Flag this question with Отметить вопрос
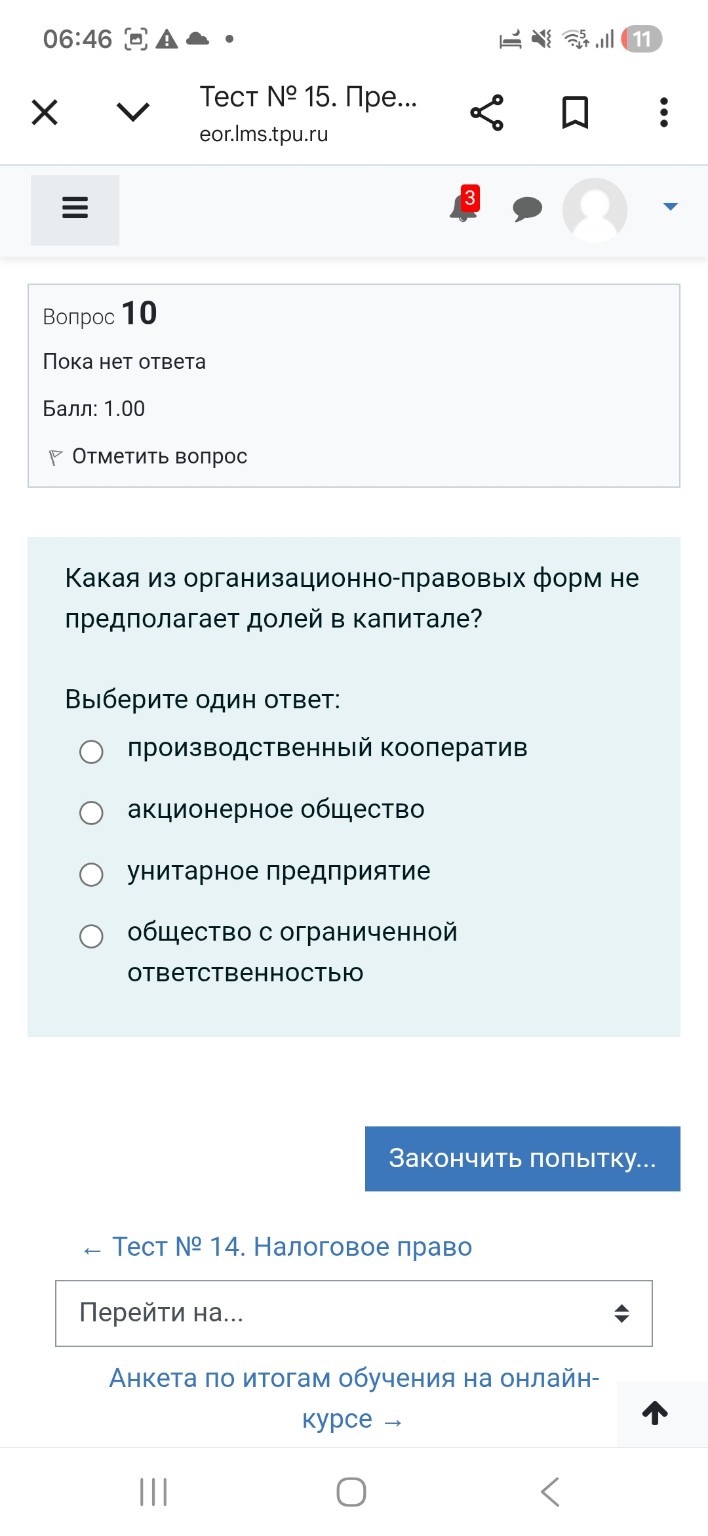Viewport: 708px width, 1536px height. tap(158, 456)
